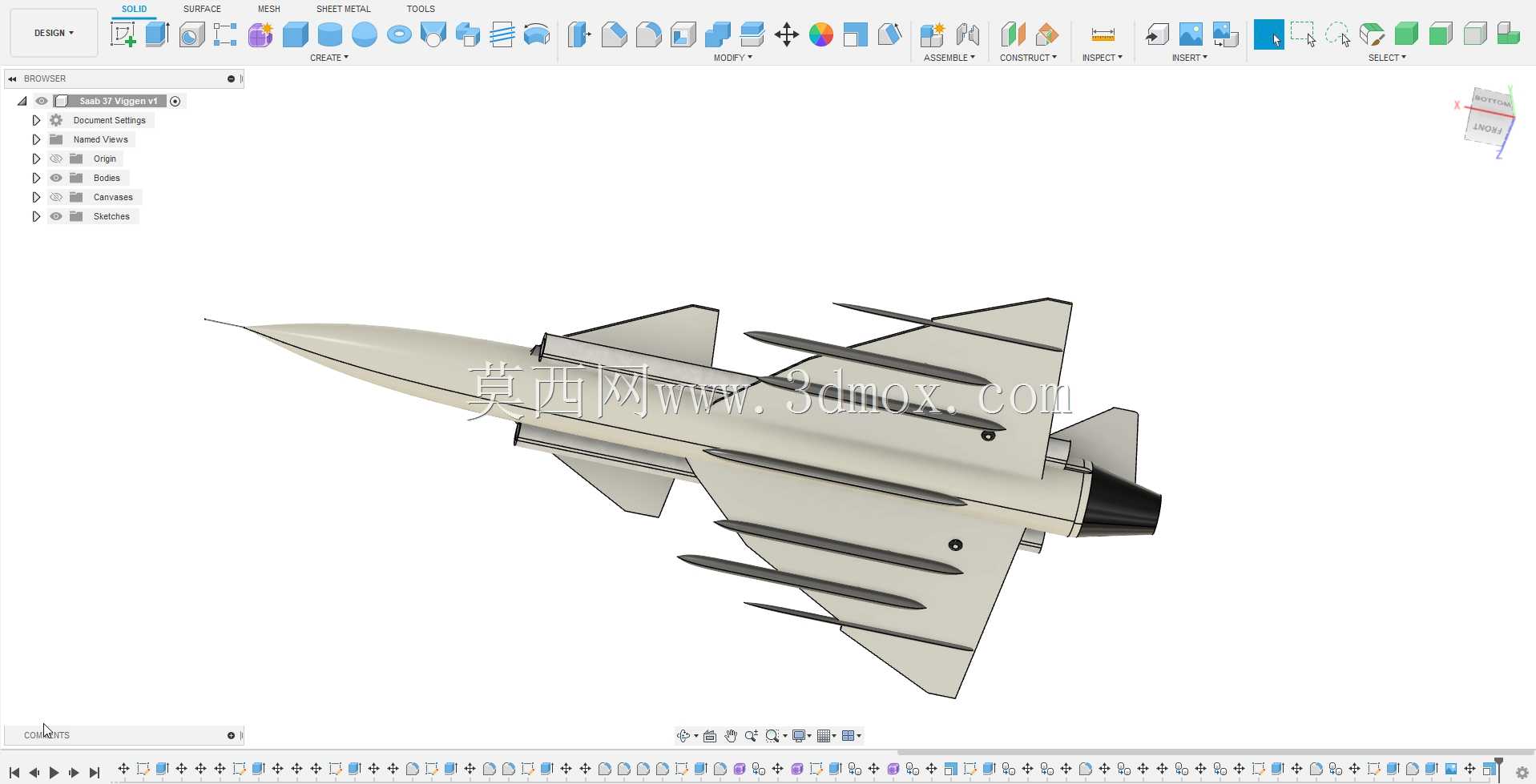Select the Press Pull tool
Image resolution: width=1536 pixels, height=784 pixels.
tap(579, 34)
